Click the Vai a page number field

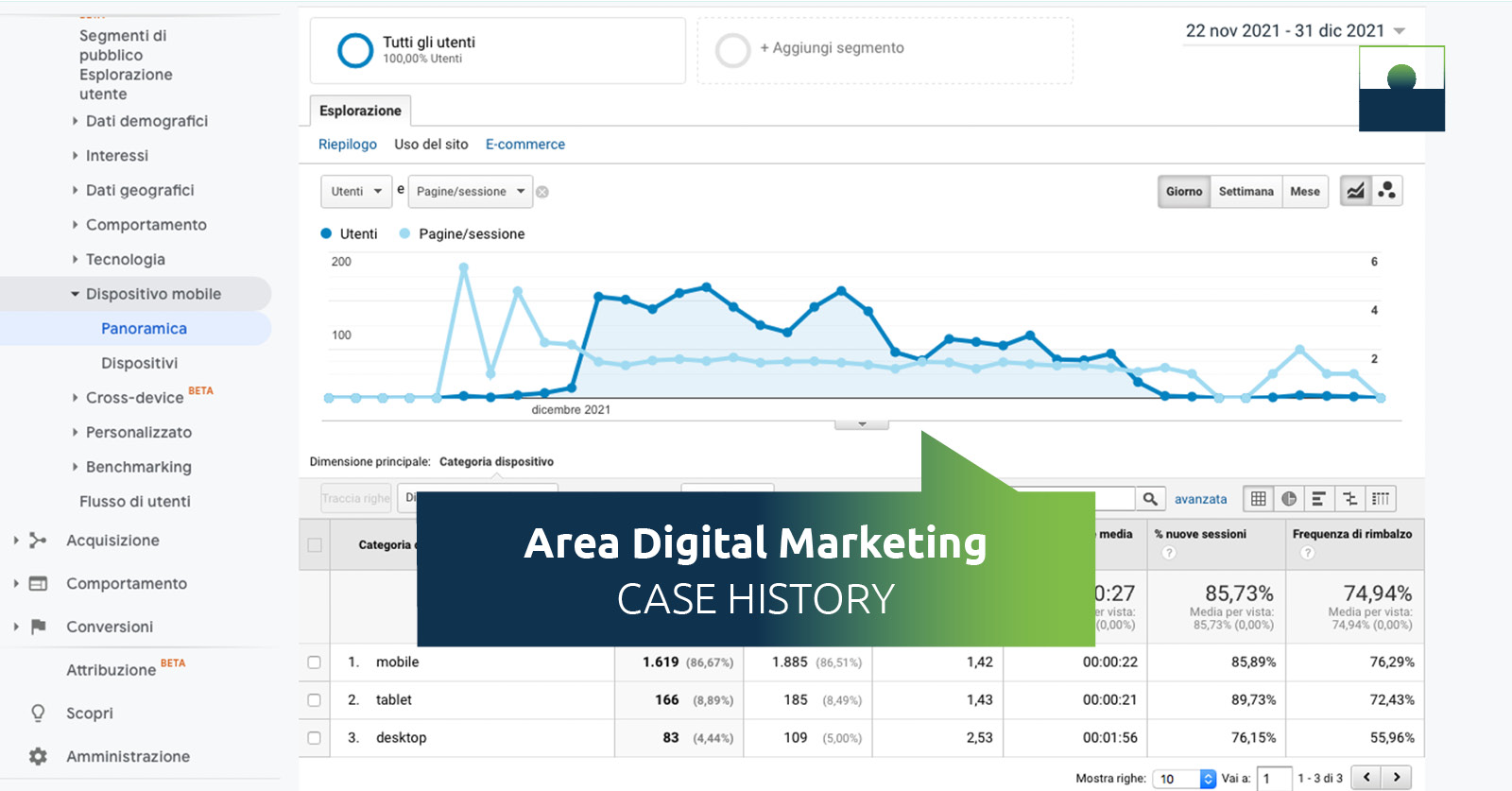pos(1274,779)
